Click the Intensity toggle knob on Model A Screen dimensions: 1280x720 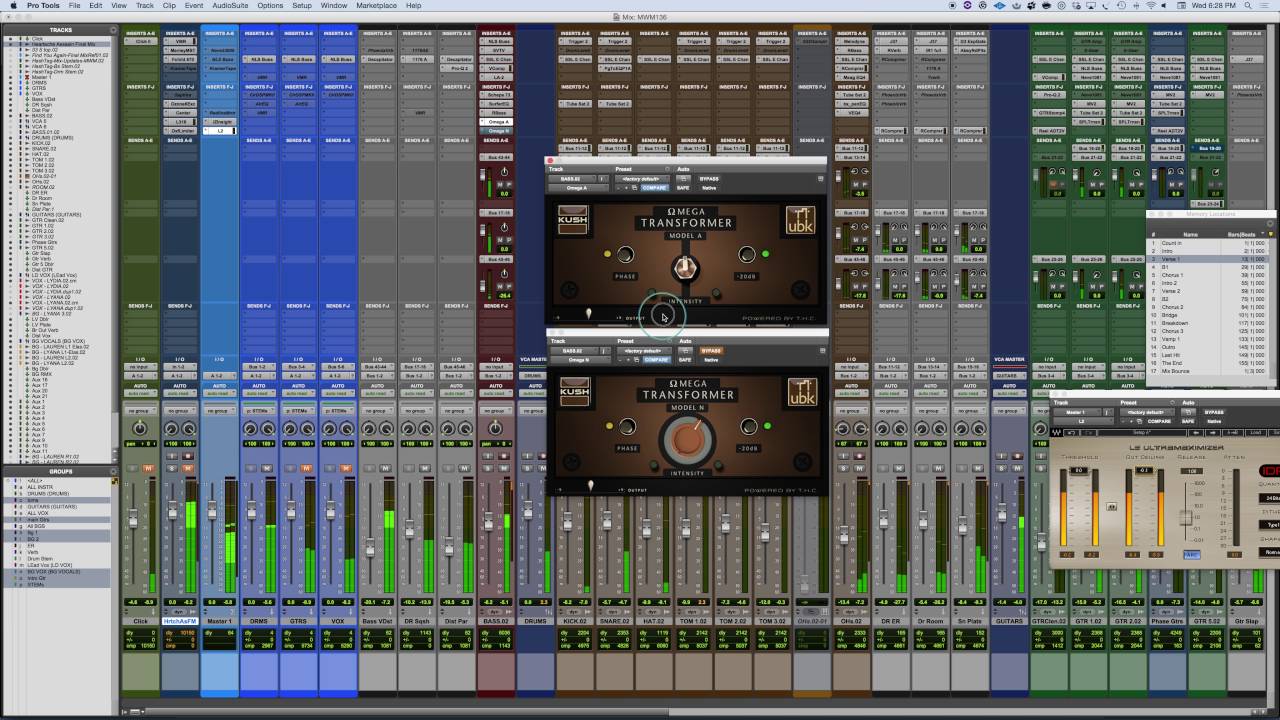pos(685,267)
